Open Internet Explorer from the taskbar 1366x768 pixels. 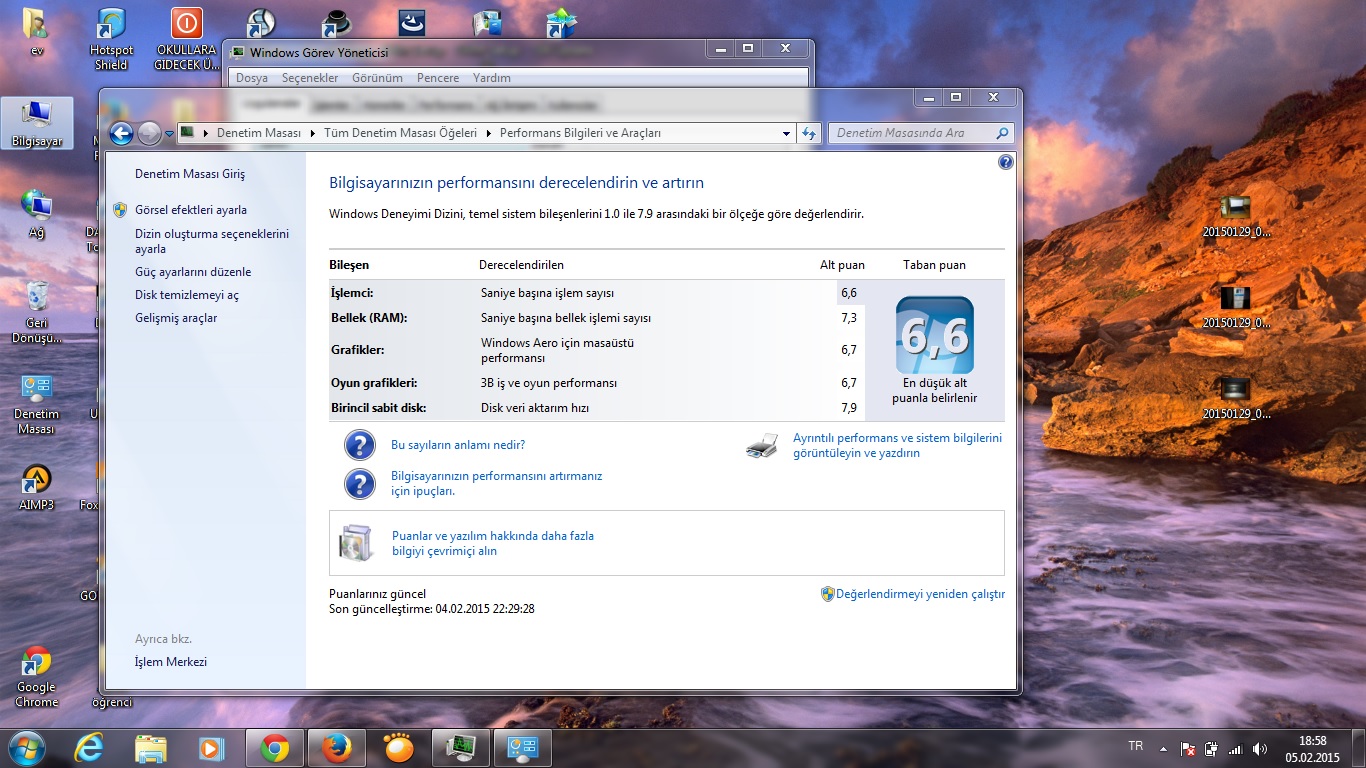(90, 748)
